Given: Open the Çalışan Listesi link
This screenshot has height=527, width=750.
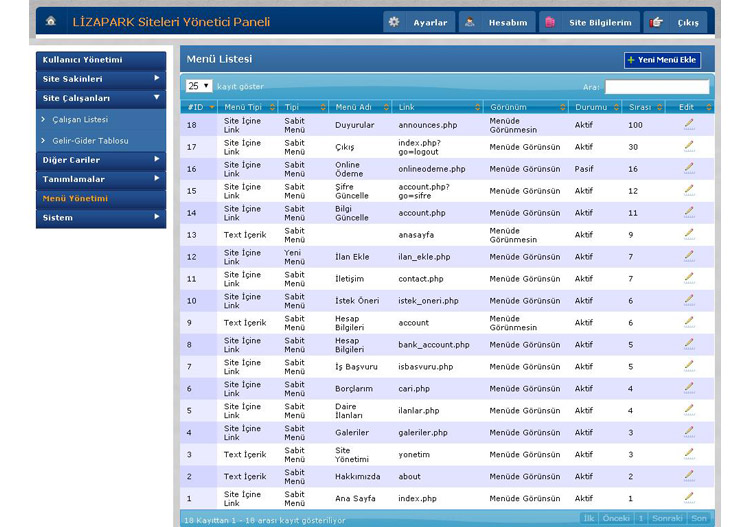Looking at the screenshot, I should pos(80,120).
